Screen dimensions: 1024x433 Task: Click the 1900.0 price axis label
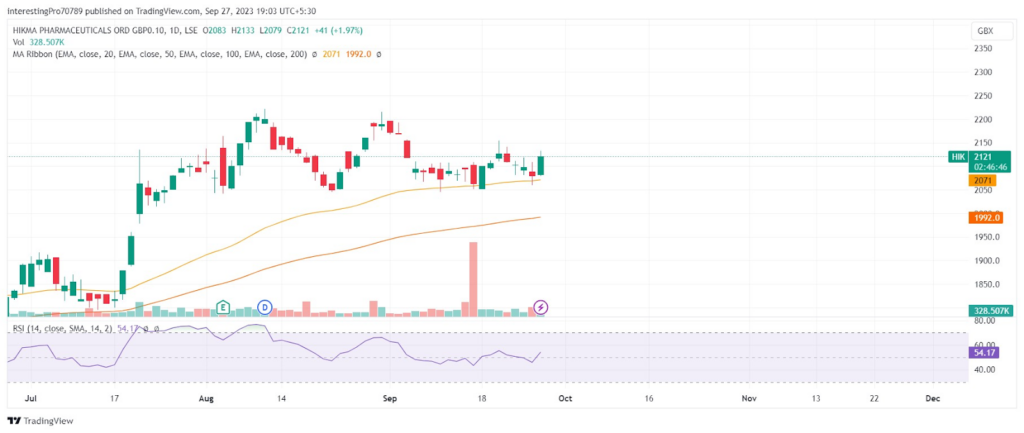985,261
